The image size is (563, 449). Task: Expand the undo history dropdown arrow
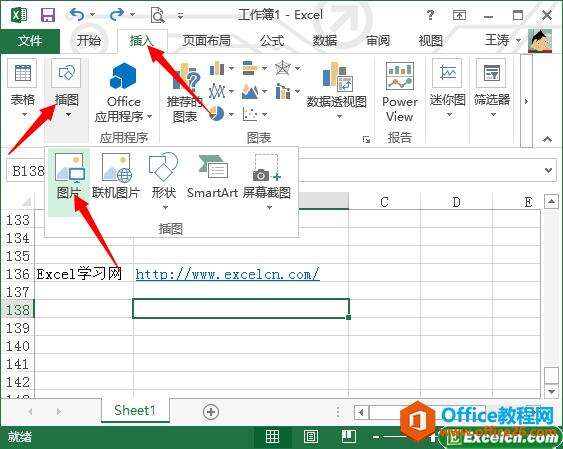[x=92, y=15]
